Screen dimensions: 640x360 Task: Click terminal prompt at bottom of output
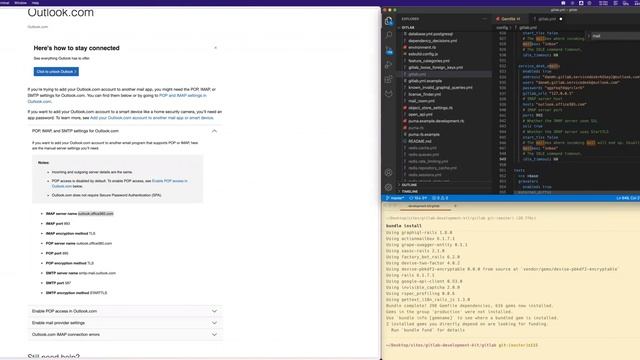462,345
